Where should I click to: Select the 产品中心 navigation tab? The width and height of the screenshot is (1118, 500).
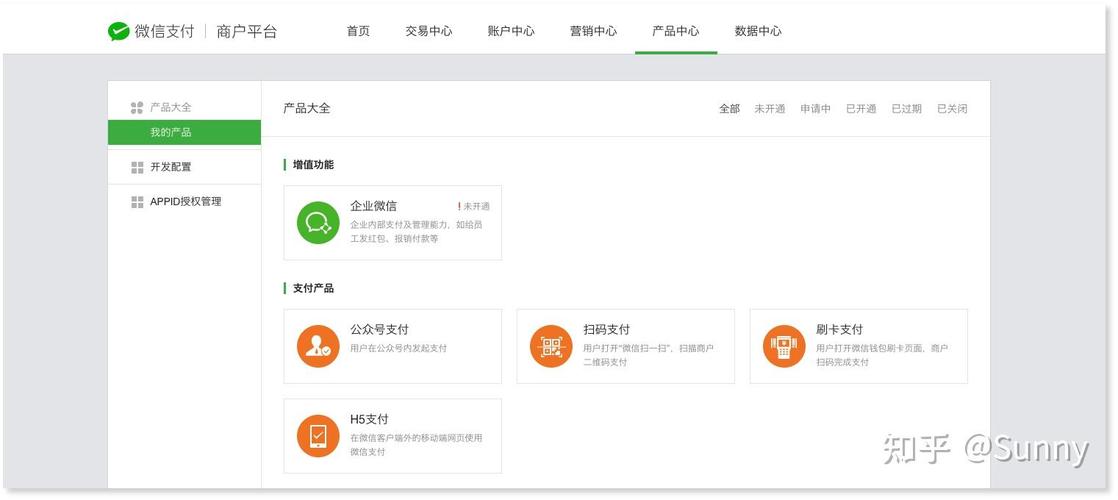pos(675,31)
